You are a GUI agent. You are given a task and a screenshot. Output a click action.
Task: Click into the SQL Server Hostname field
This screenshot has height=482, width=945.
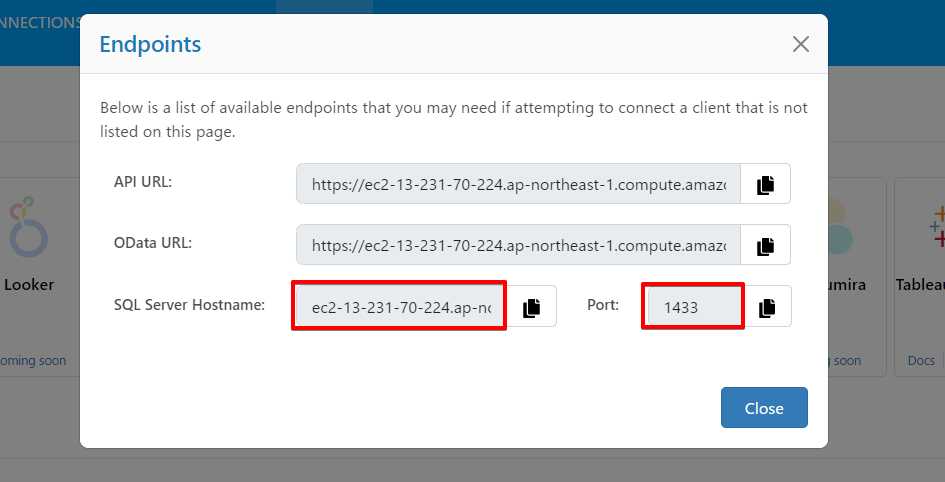(400, 307)
